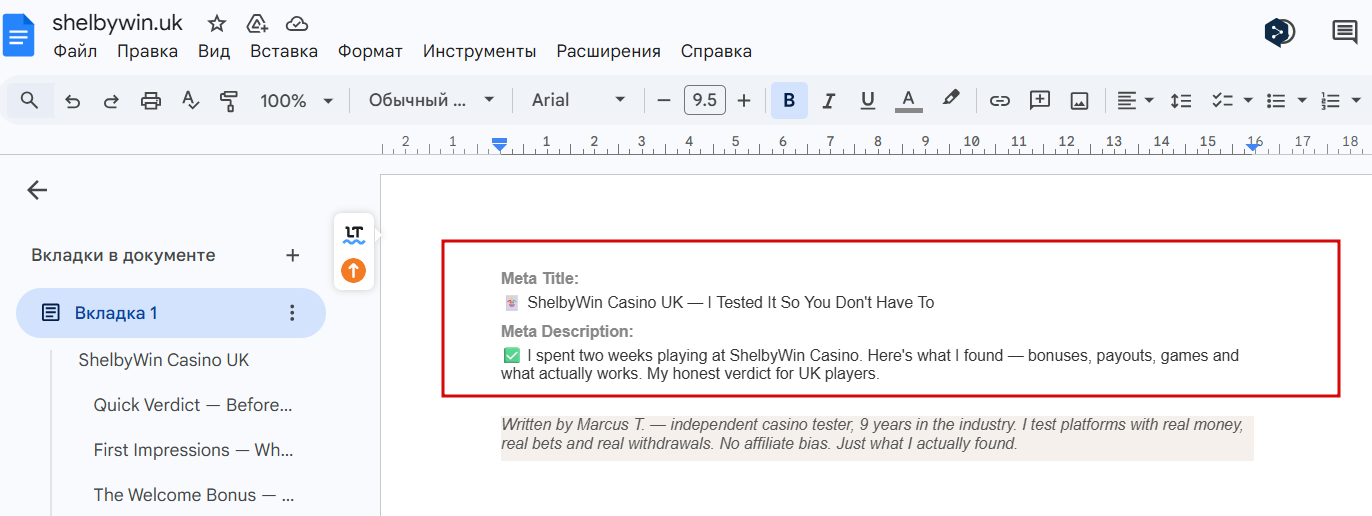1372x516 pixels.
Task: Open the version history activity icon
Action: (1280, 33)
